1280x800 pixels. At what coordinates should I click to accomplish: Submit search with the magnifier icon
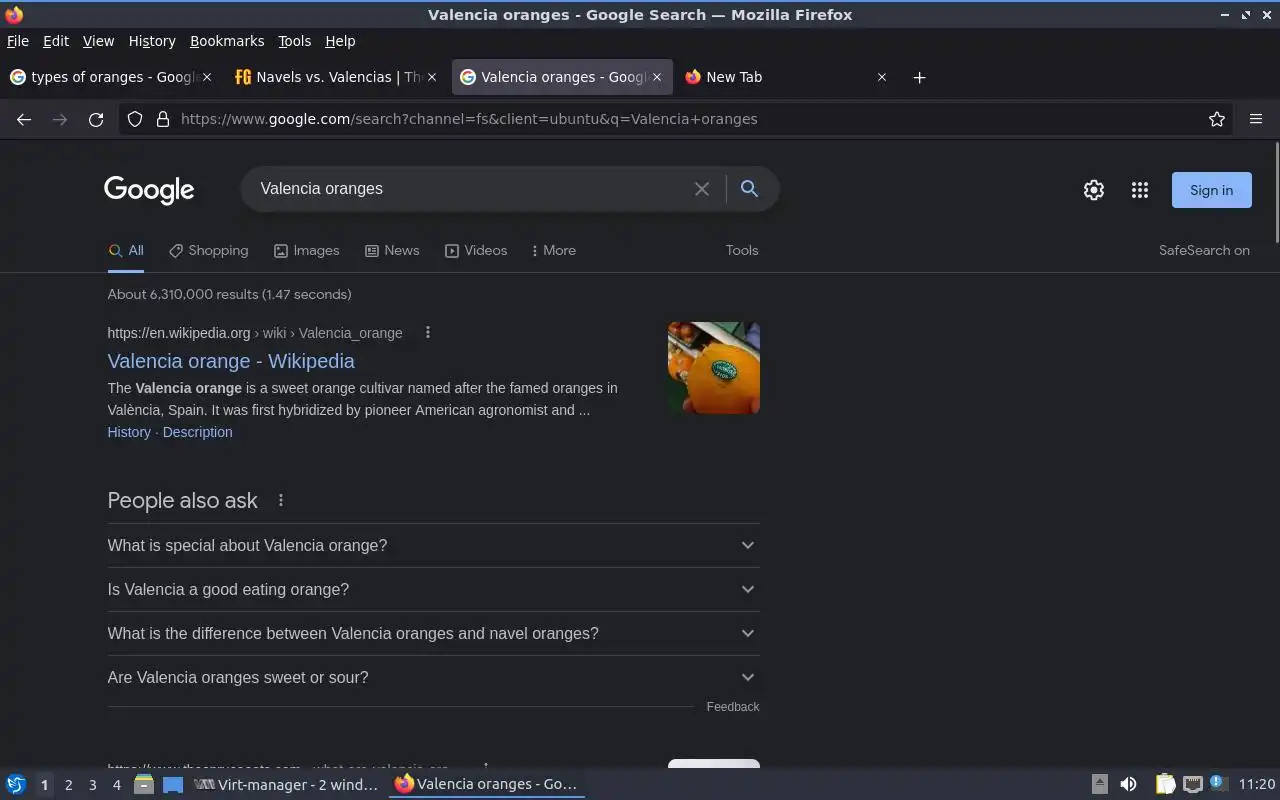coord(749,189)
